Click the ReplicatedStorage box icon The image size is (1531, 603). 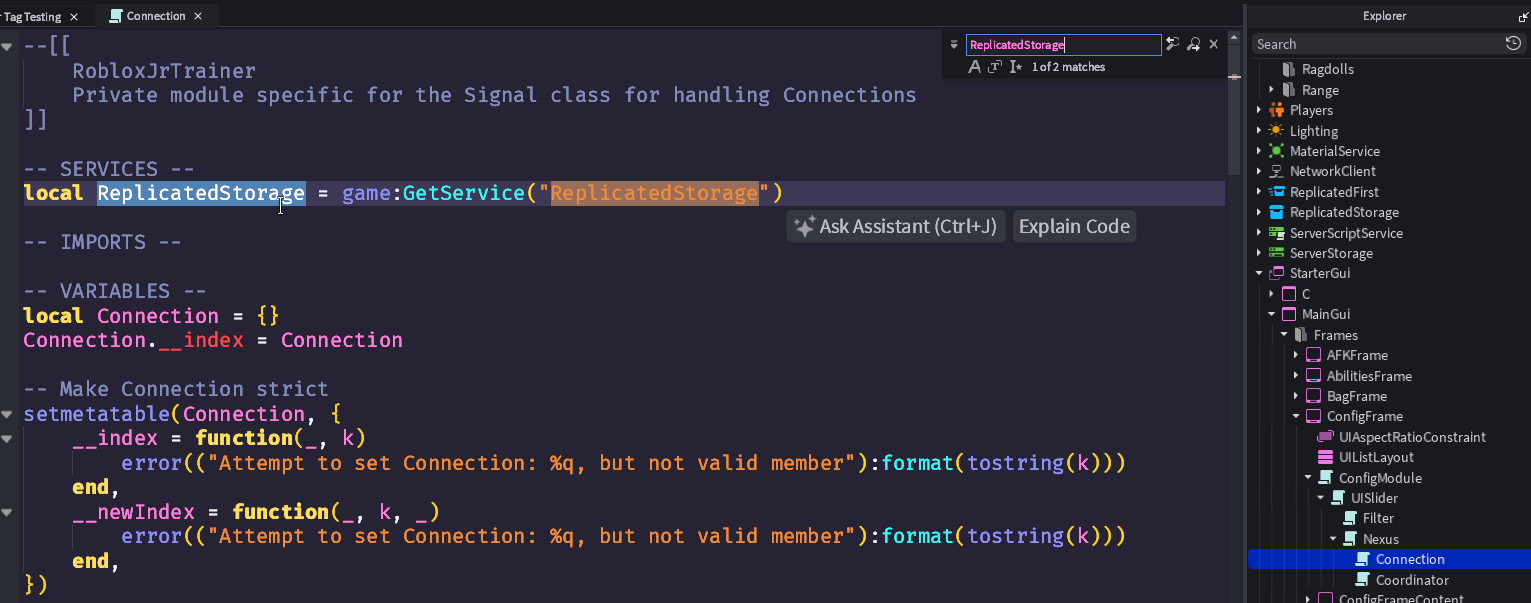coord(1276,212)
